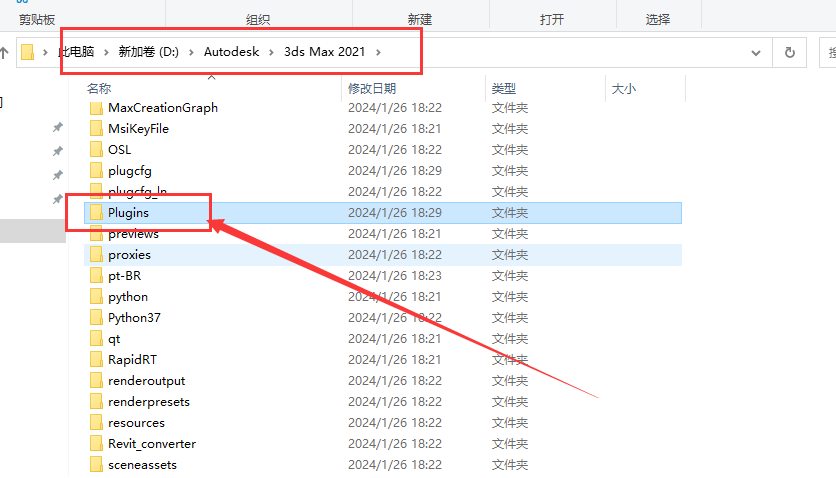836x478 pixels.
Task: Select the OSL folder icon
Action: pos(97,150)
